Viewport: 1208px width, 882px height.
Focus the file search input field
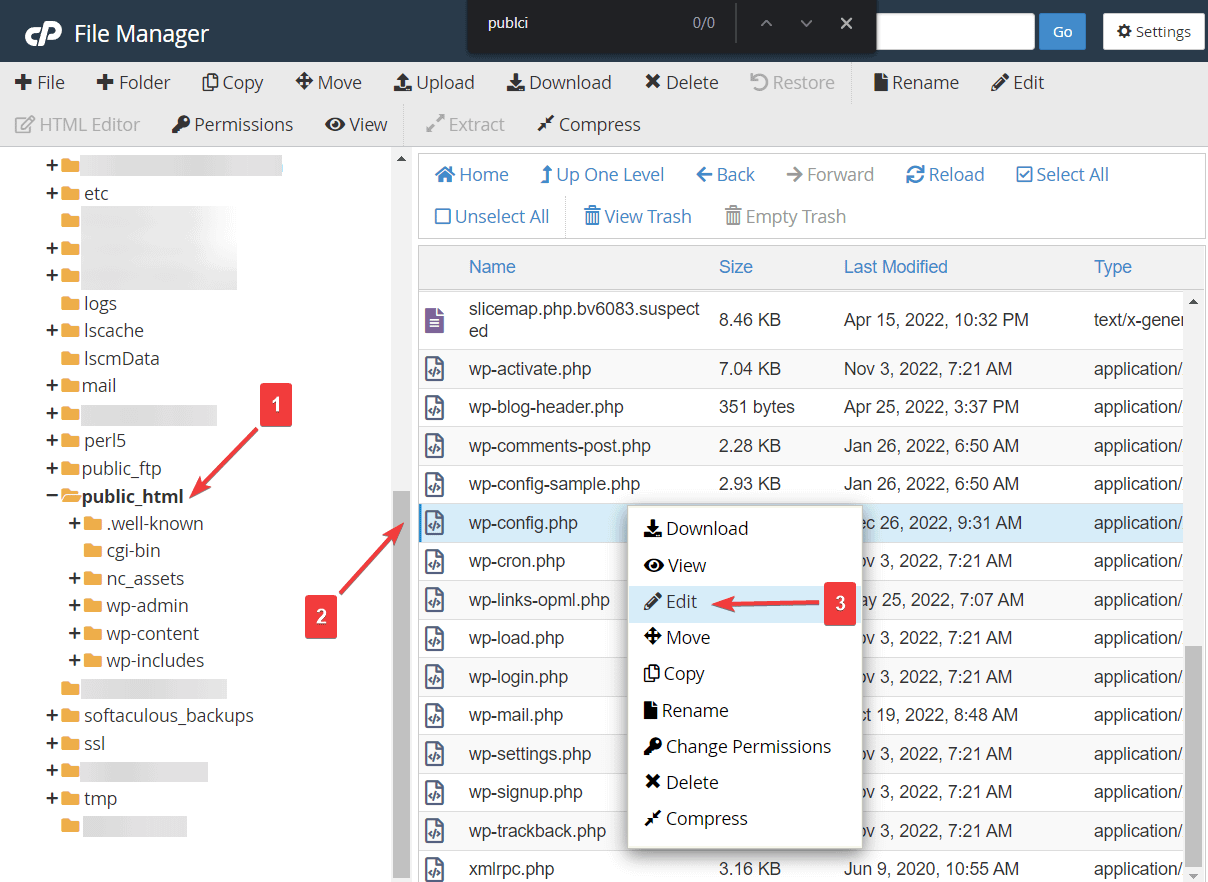(x=955, y=31)
